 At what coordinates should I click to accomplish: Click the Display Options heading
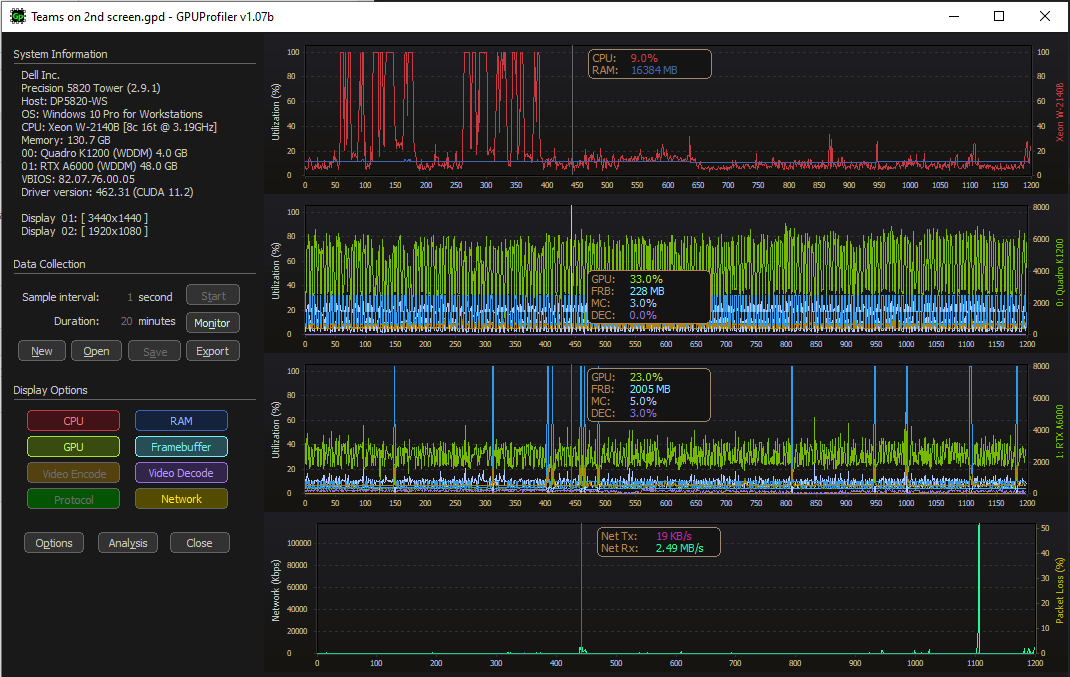50,390
